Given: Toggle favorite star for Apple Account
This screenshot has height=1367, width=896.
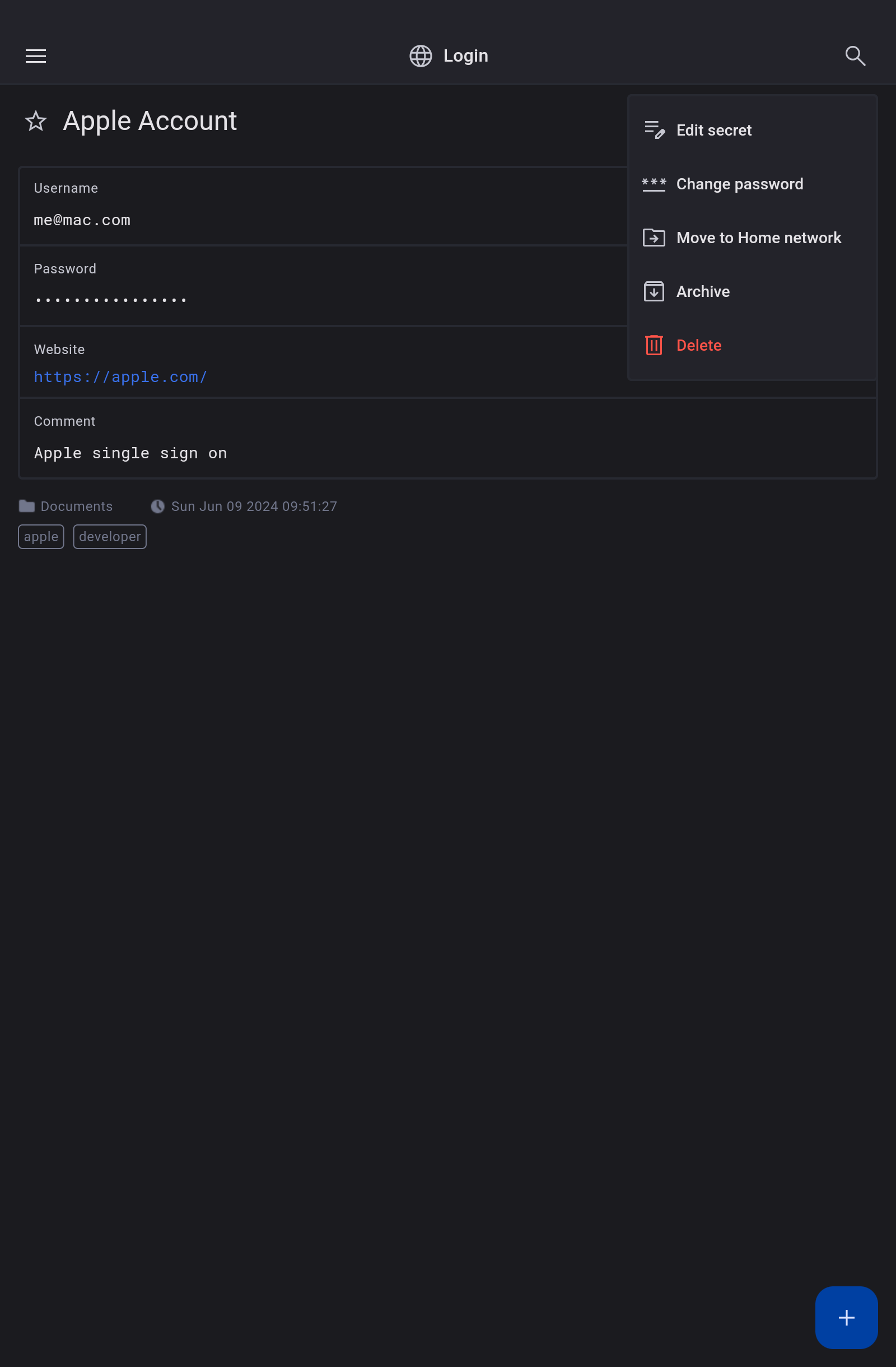Looking at the screenshot, I should [x=36, y=121].
